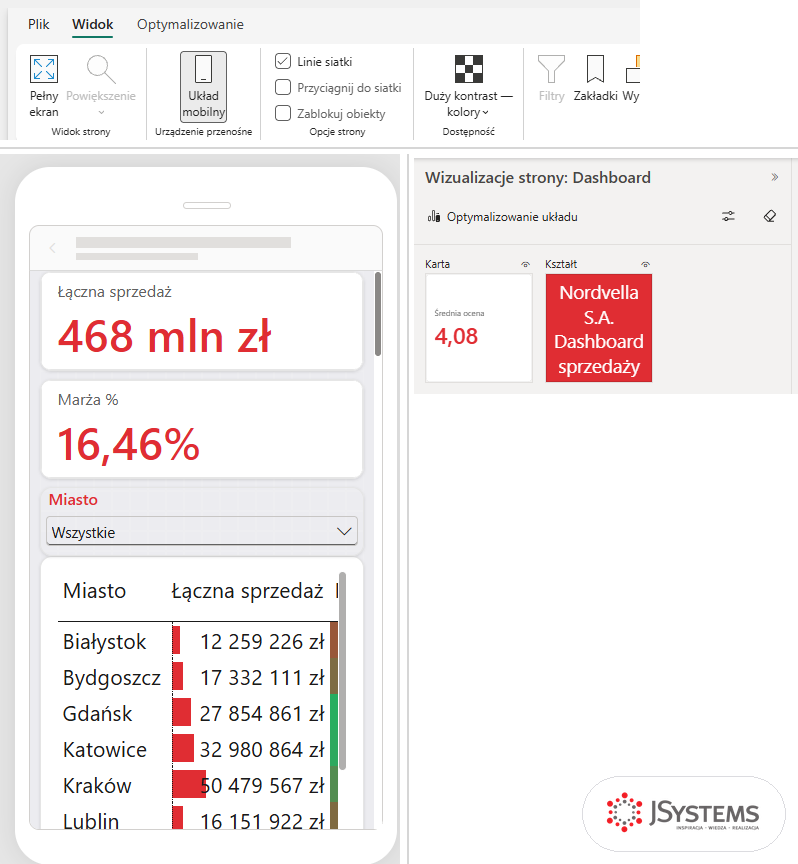Collapse the Wizualizacje strony pane
Viewport: 798px width, 864px height.
[x=774, y=177]
